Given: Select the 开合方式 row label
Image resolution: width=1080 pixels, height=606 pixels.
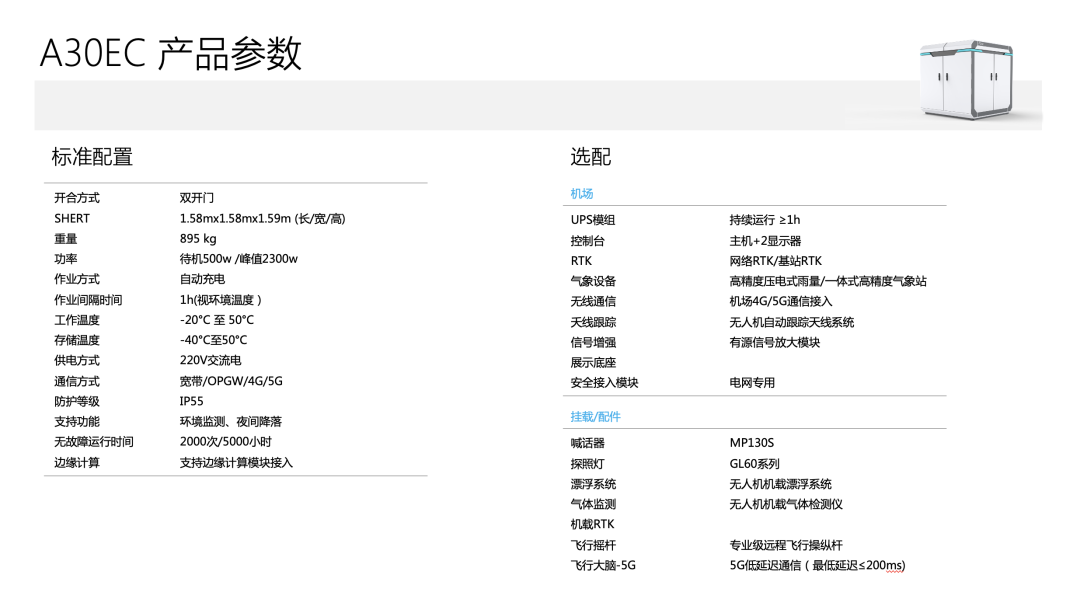Looking at the screenshot, I should point(77,198).
